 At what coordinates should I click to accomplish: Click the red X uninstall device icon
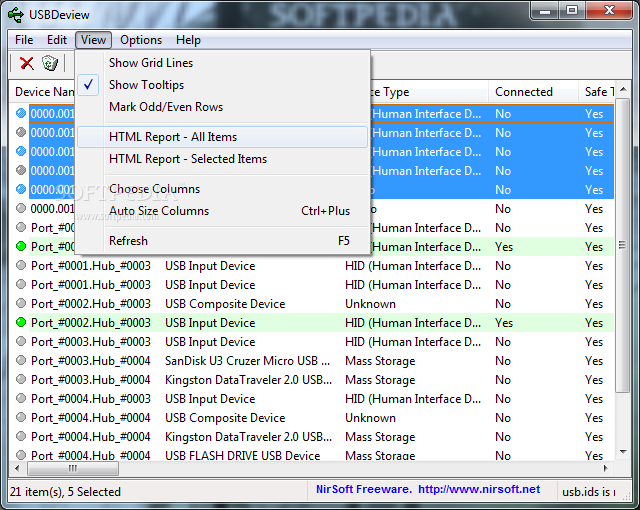[27, 63]
